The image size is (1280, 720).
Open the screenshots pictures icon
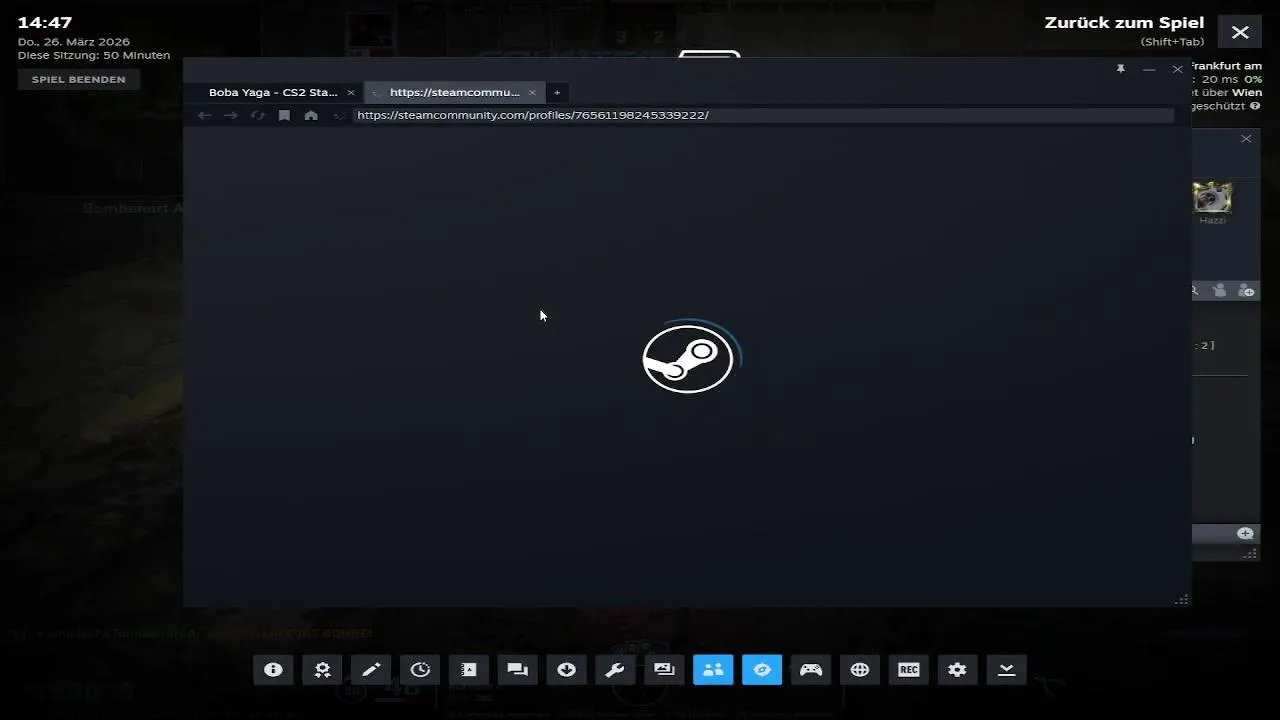(x=664, y=670)
